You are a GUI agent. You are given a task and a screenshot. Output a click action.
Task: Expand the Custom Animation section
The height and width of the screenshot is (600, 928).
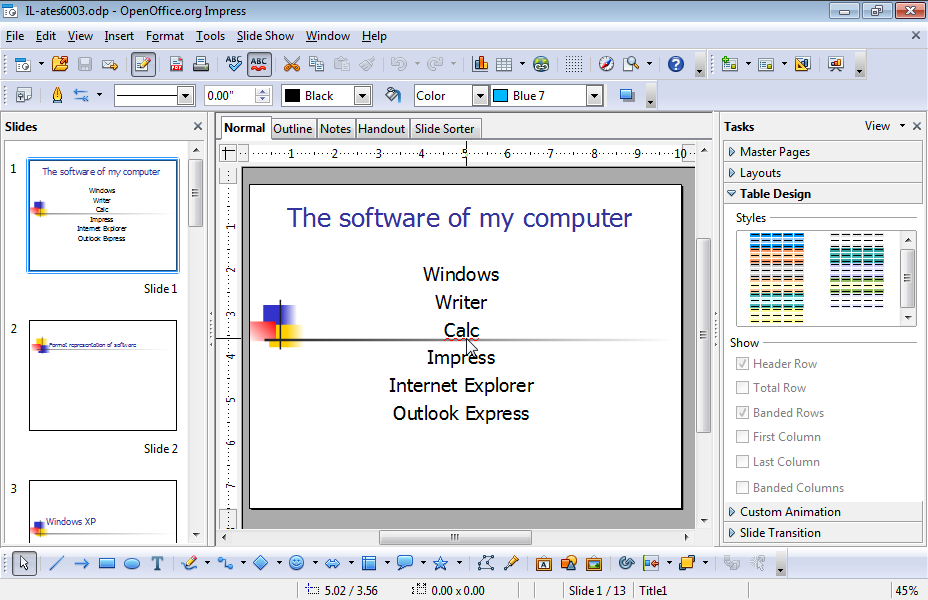823,512
